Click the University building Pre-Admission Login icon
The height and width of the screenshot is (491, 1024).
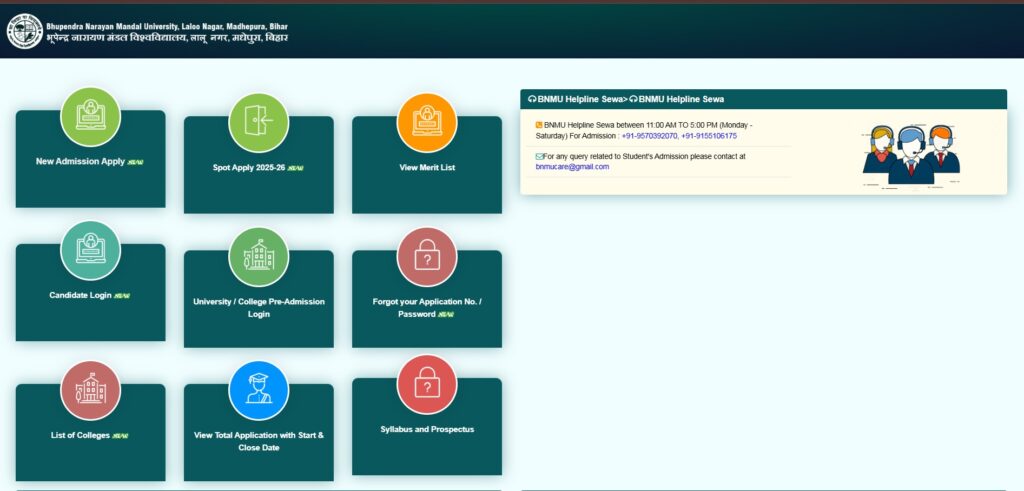[258, 256]
